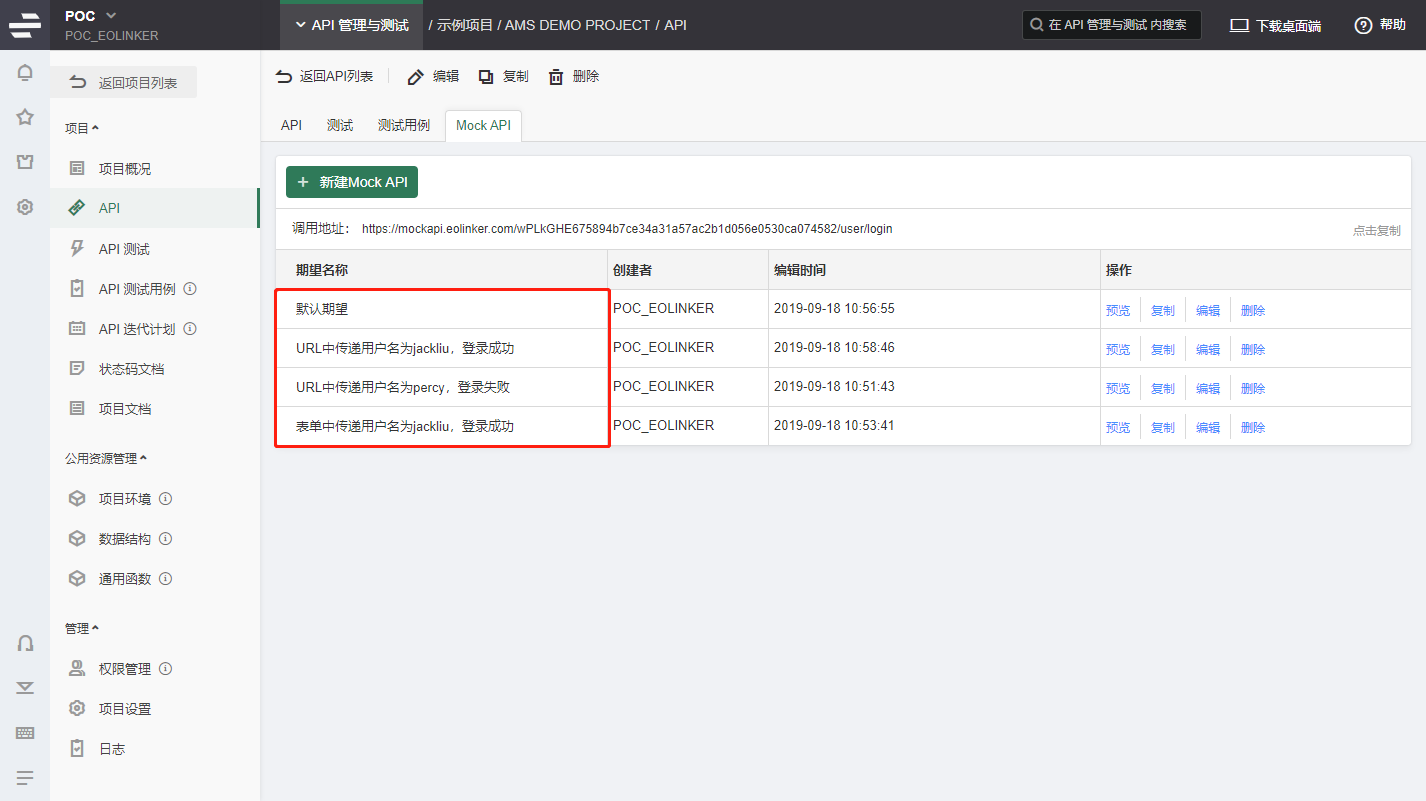Click the edit pencil icon in toolbar
This screenshot has width=1426, height=801.
(x=415, y=77)
